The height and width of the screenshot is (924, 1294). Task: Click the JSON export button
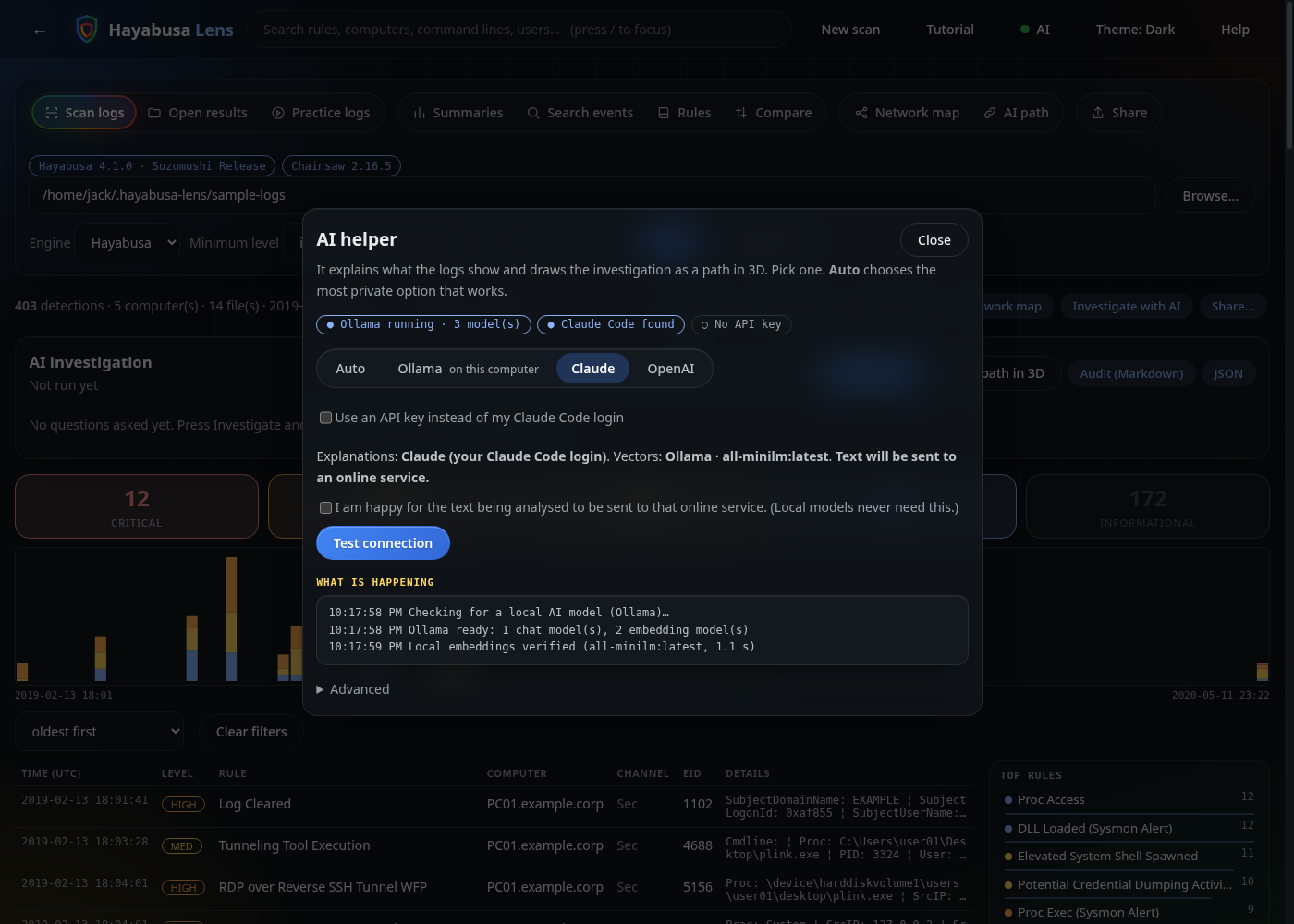1227,373
